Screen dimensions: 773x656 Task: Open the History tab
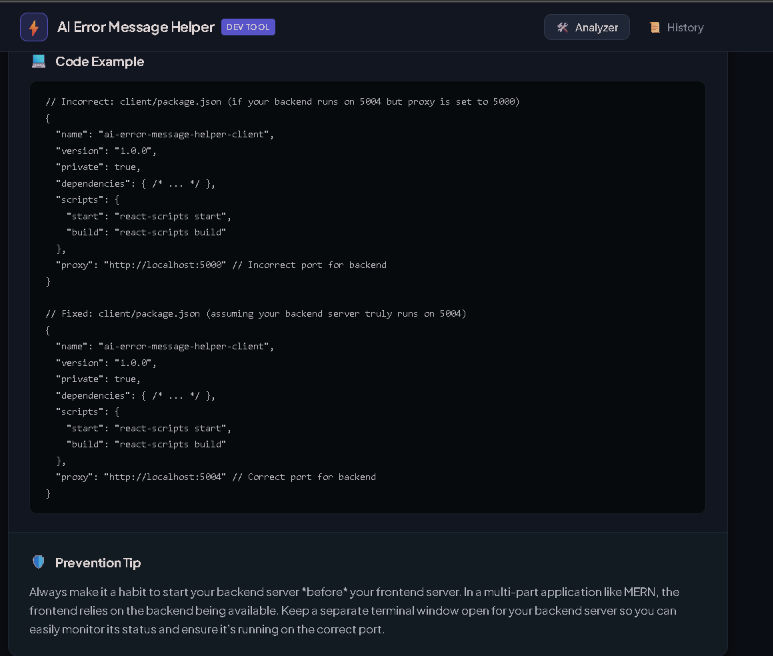coord(676,28)
